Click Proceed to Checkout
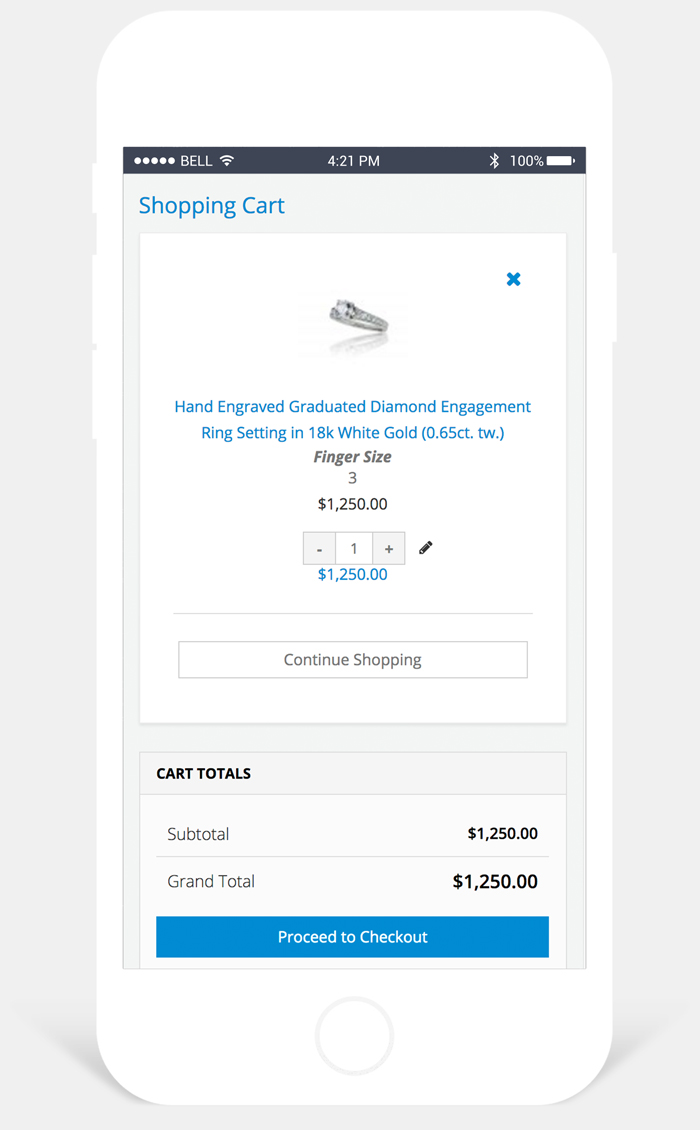 click(352, 937)
